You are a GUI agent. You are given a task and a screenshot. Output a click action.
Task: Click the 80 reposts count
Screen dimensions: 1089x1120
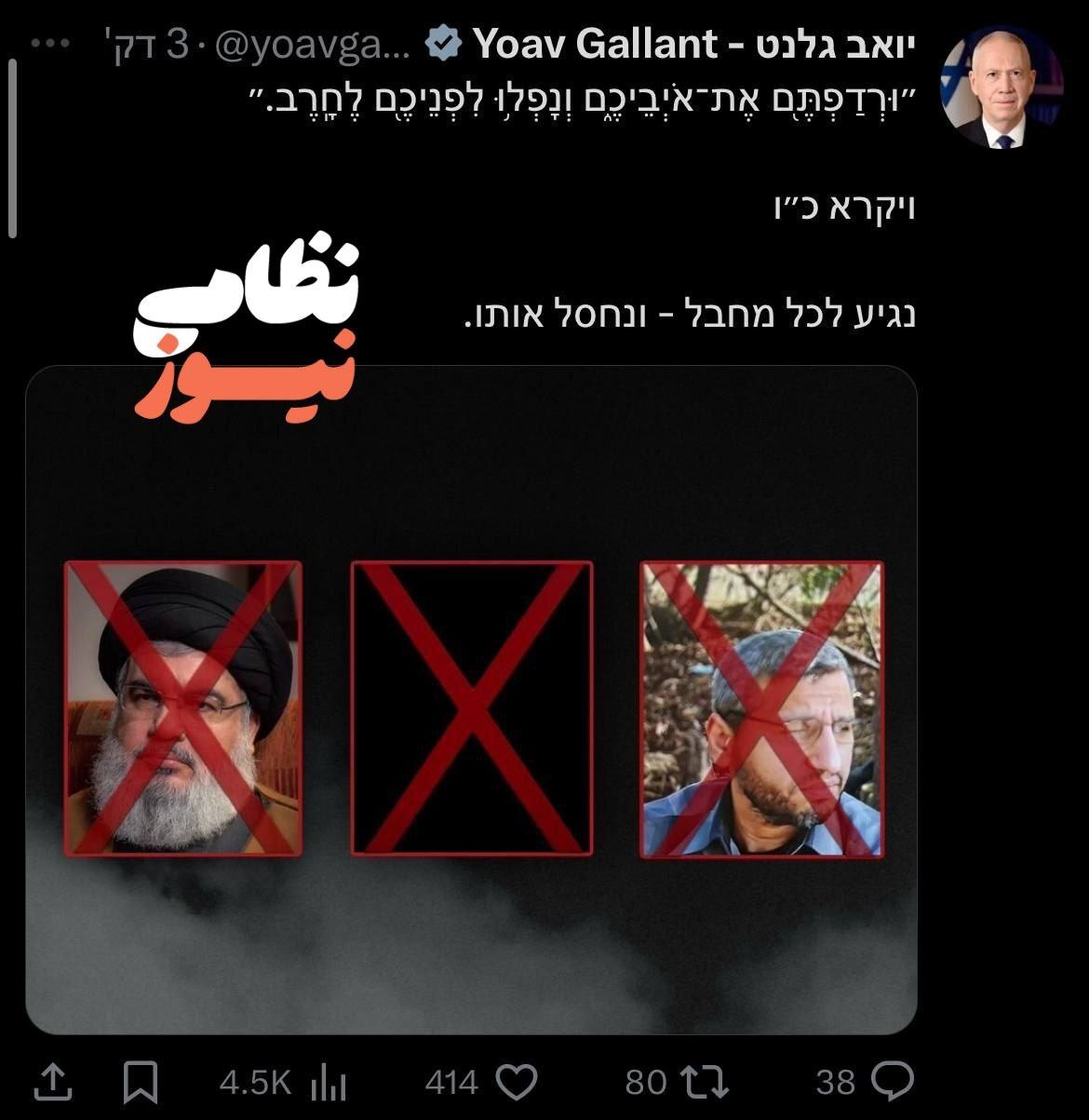point(646,1083)
